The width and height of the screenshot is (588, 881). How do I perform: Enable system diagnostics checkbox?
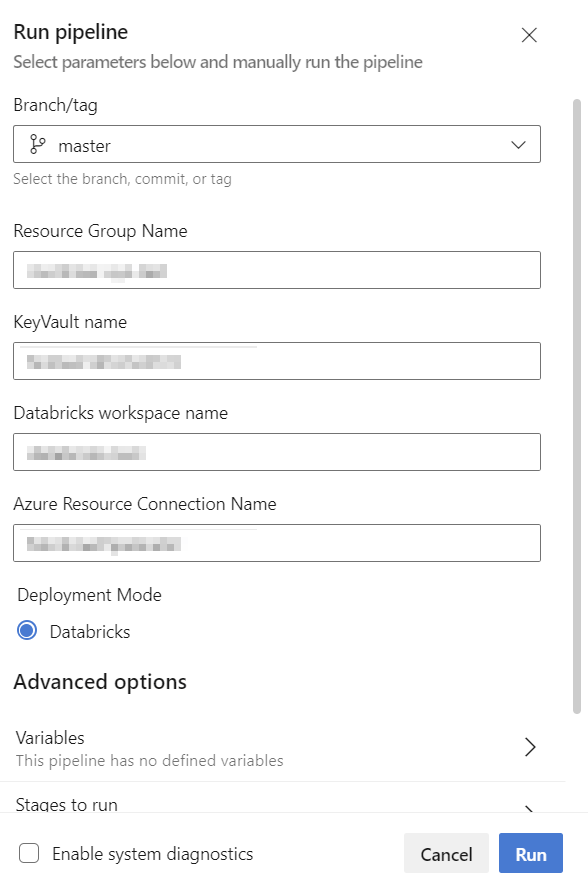(x=29, y=853)
